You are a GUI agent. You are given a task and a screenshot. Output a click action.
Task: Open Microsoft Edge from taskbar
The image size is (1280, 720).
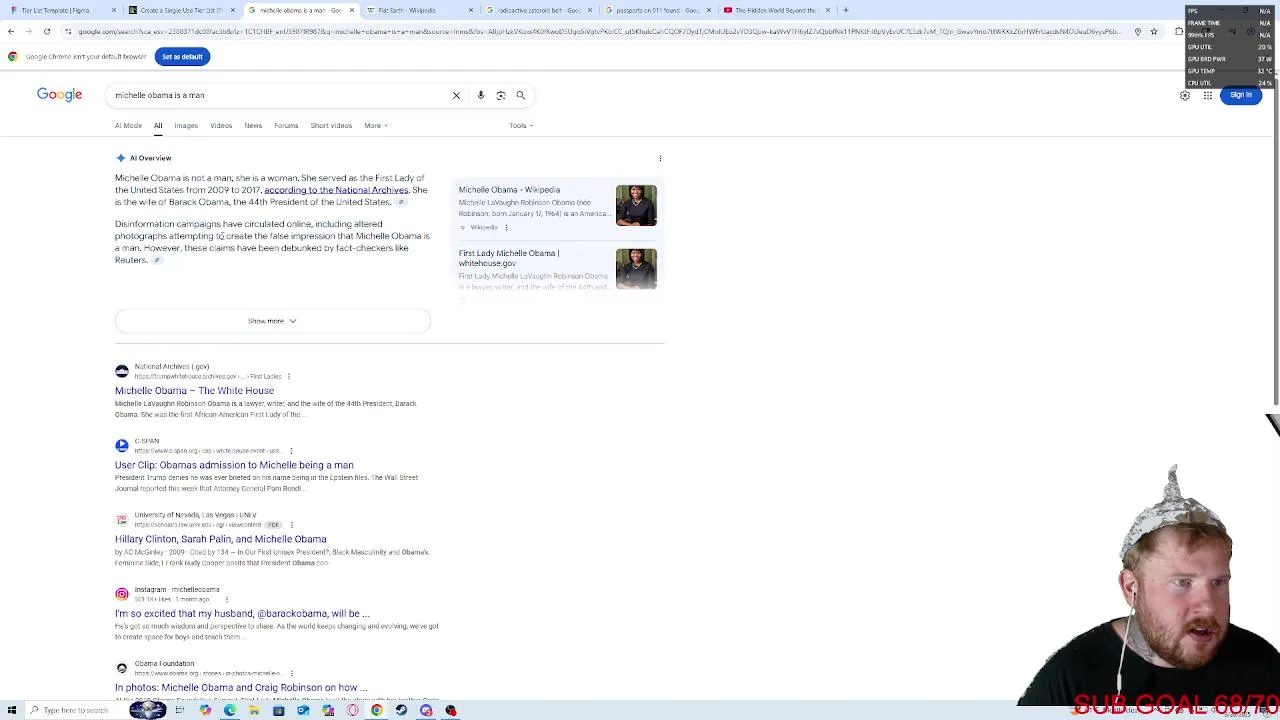(230, 710)
